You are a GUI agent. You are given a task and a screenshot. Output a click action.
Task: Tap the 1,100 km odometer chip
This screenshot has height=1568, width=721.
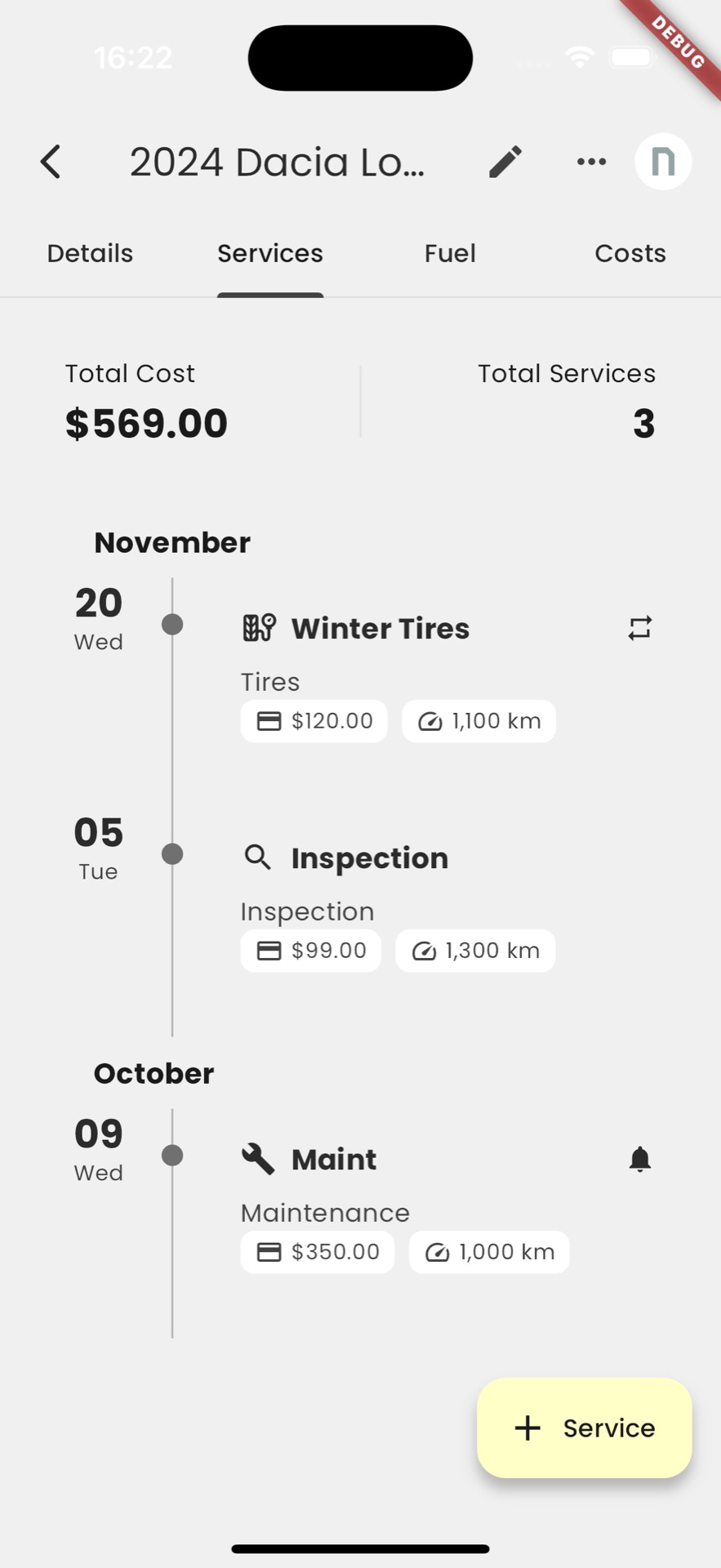click(479, 721)
